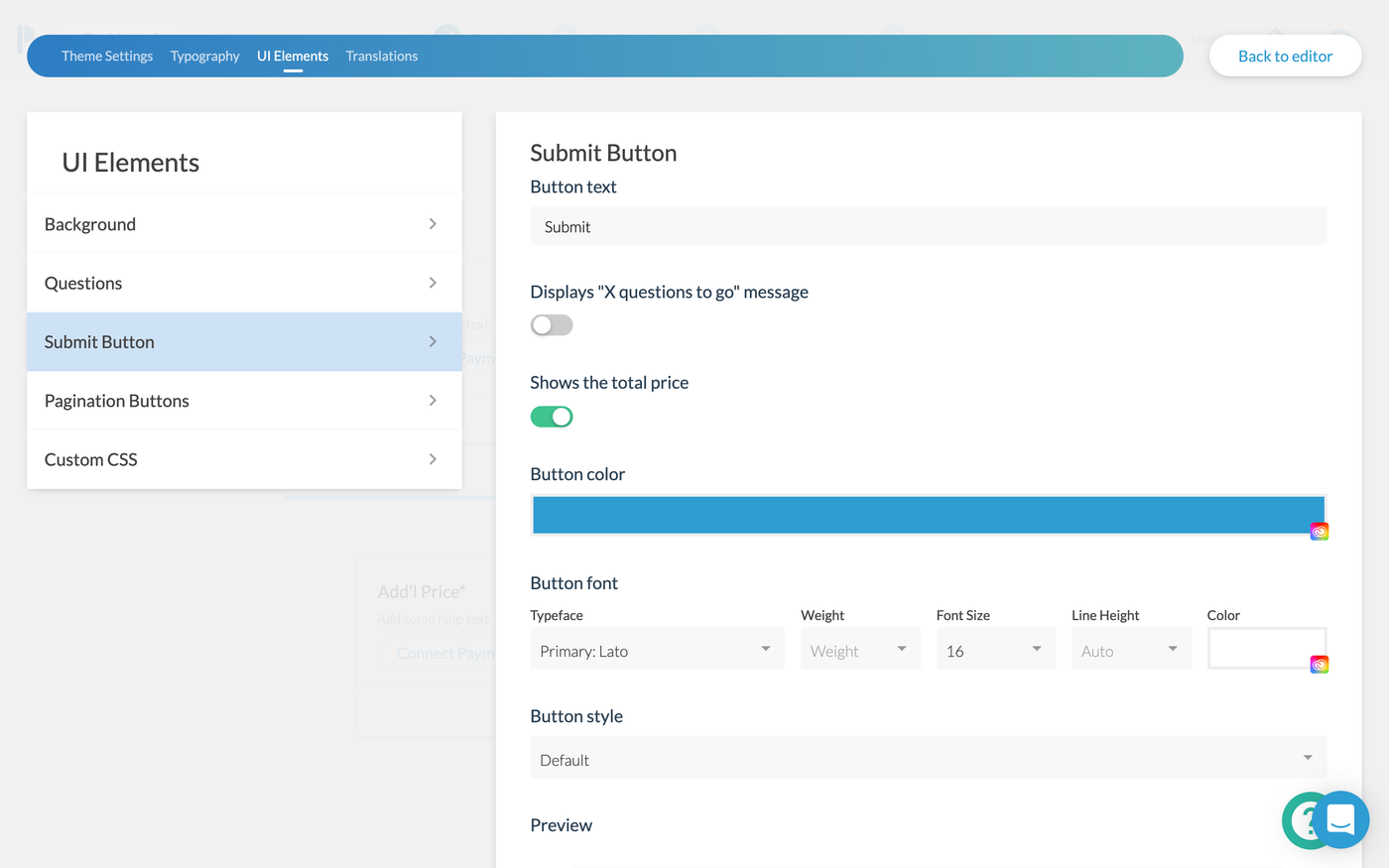This screenshot has height=868, width=1389.
Task: Open the Typeface dropdown showing Primary: Lato
Action: coord(657,650)
